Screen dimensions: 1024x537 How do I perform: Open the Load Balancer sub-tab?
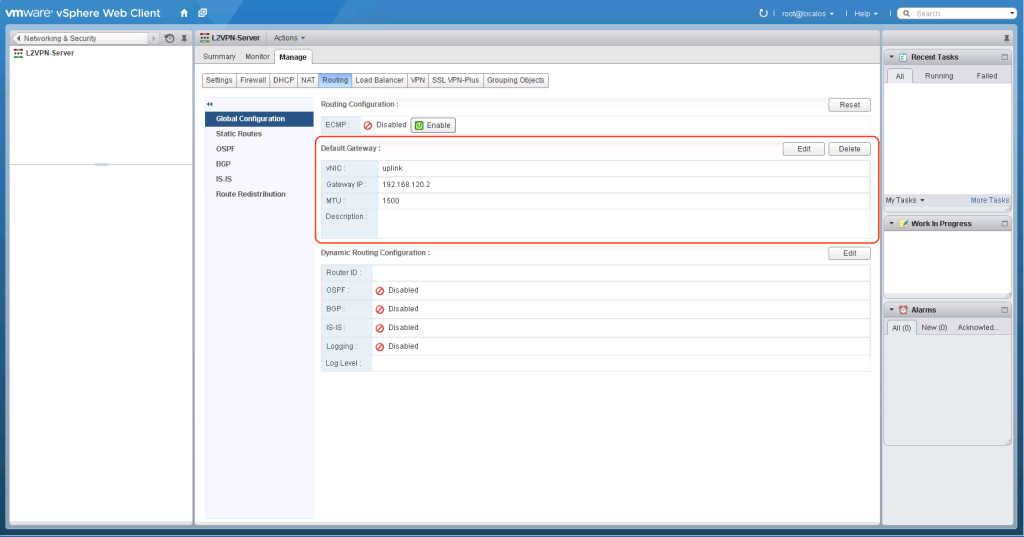coord(379,80)
